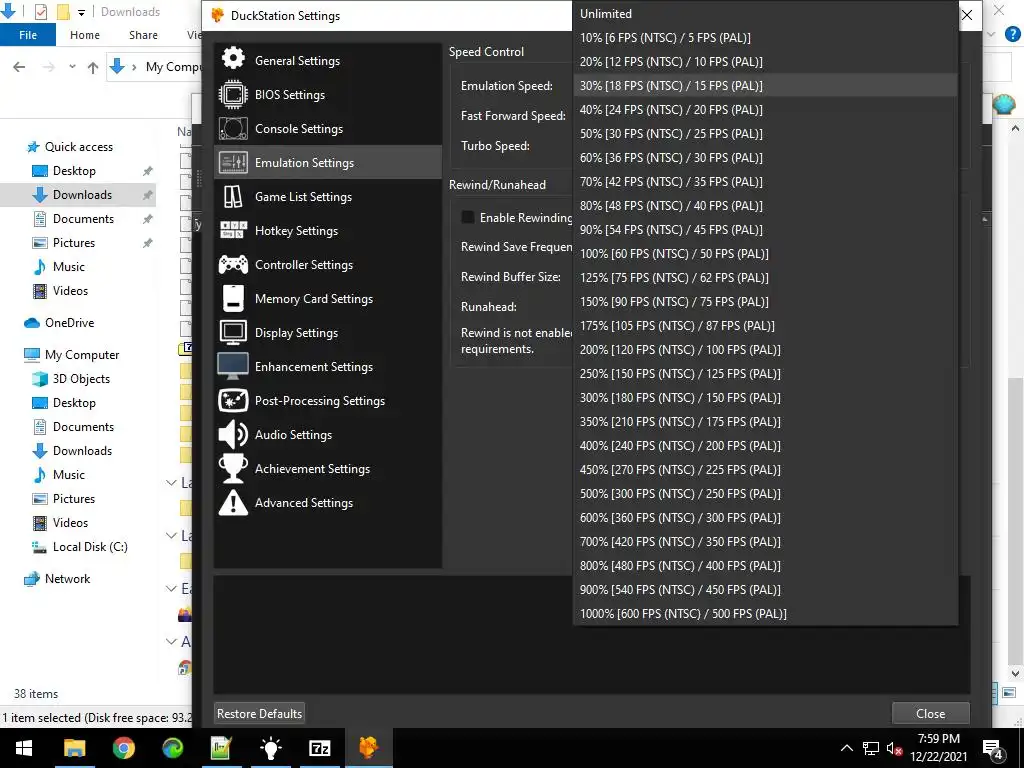Open the notification center icon
Image resolution: width=1024 pixels, height=768 pixels.
pyautogui.click(x=993, y=748)
